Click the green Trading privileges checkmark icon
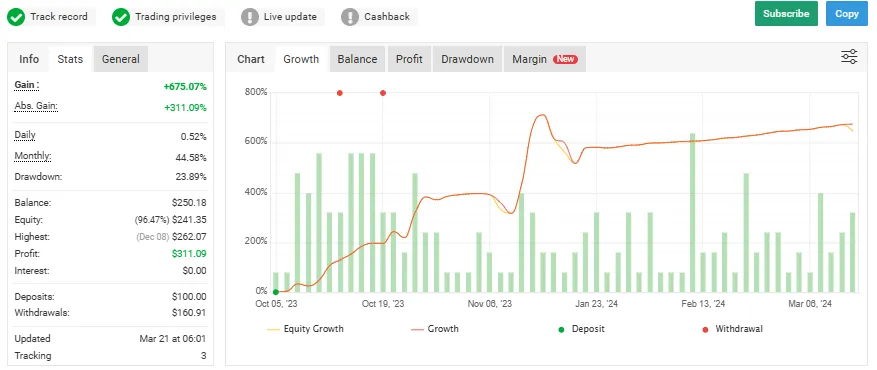The image size is (877, 370). point(121,17)
